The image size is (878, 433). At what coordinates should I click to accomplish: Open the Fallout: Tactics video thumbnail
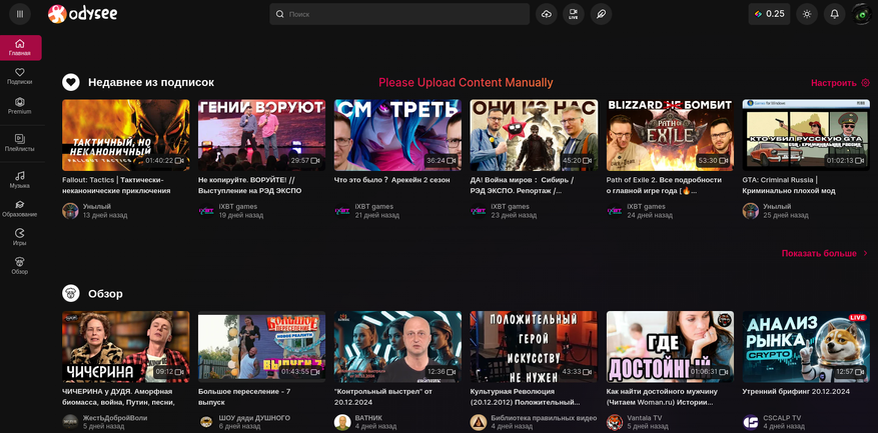click(x=126, y=135)
